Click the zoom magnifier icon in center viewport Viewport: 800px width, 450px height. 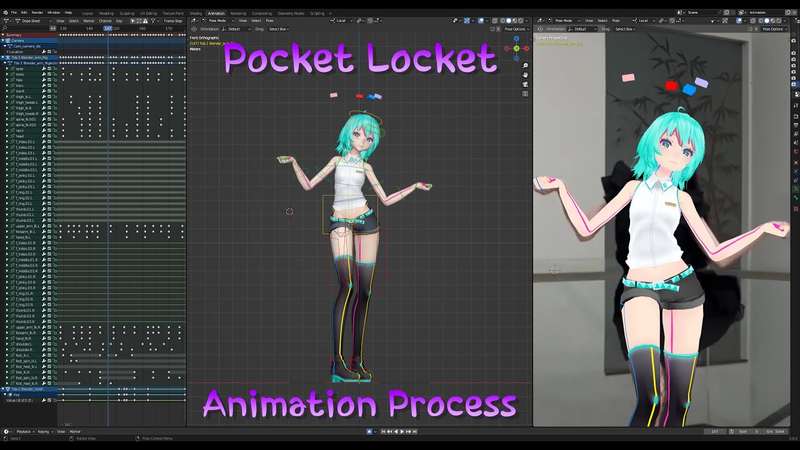[525, 66]
